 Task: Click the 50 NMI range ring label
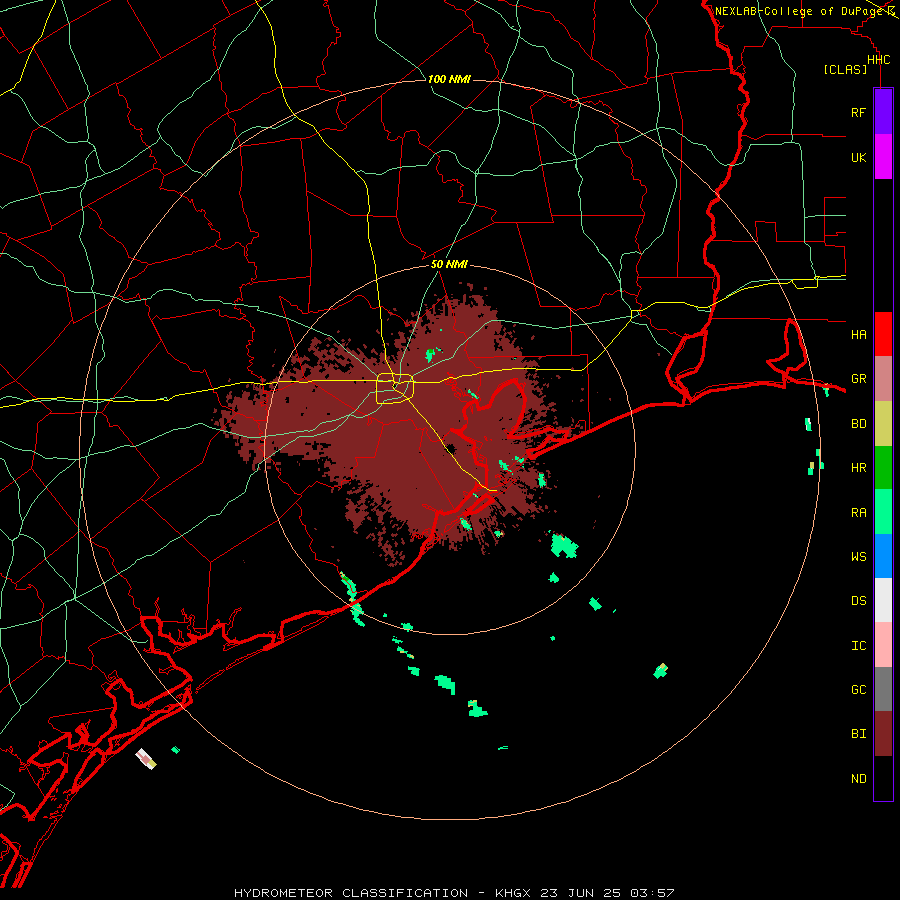449,265
